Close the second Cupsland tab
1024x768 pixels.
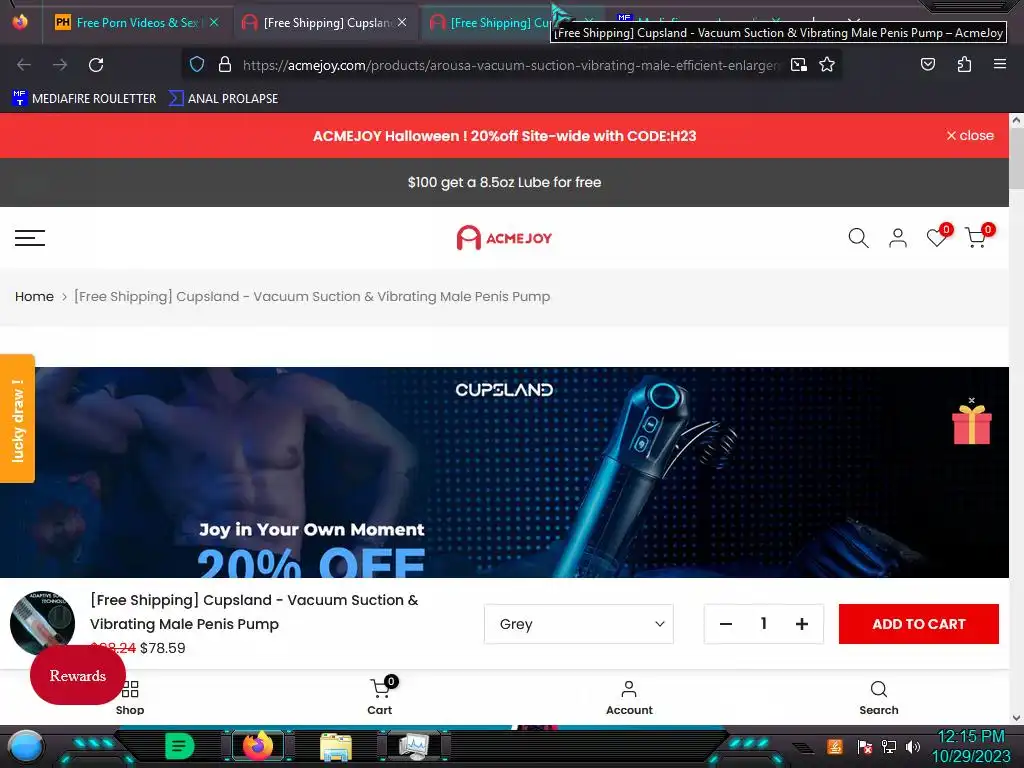click(402, 22)
